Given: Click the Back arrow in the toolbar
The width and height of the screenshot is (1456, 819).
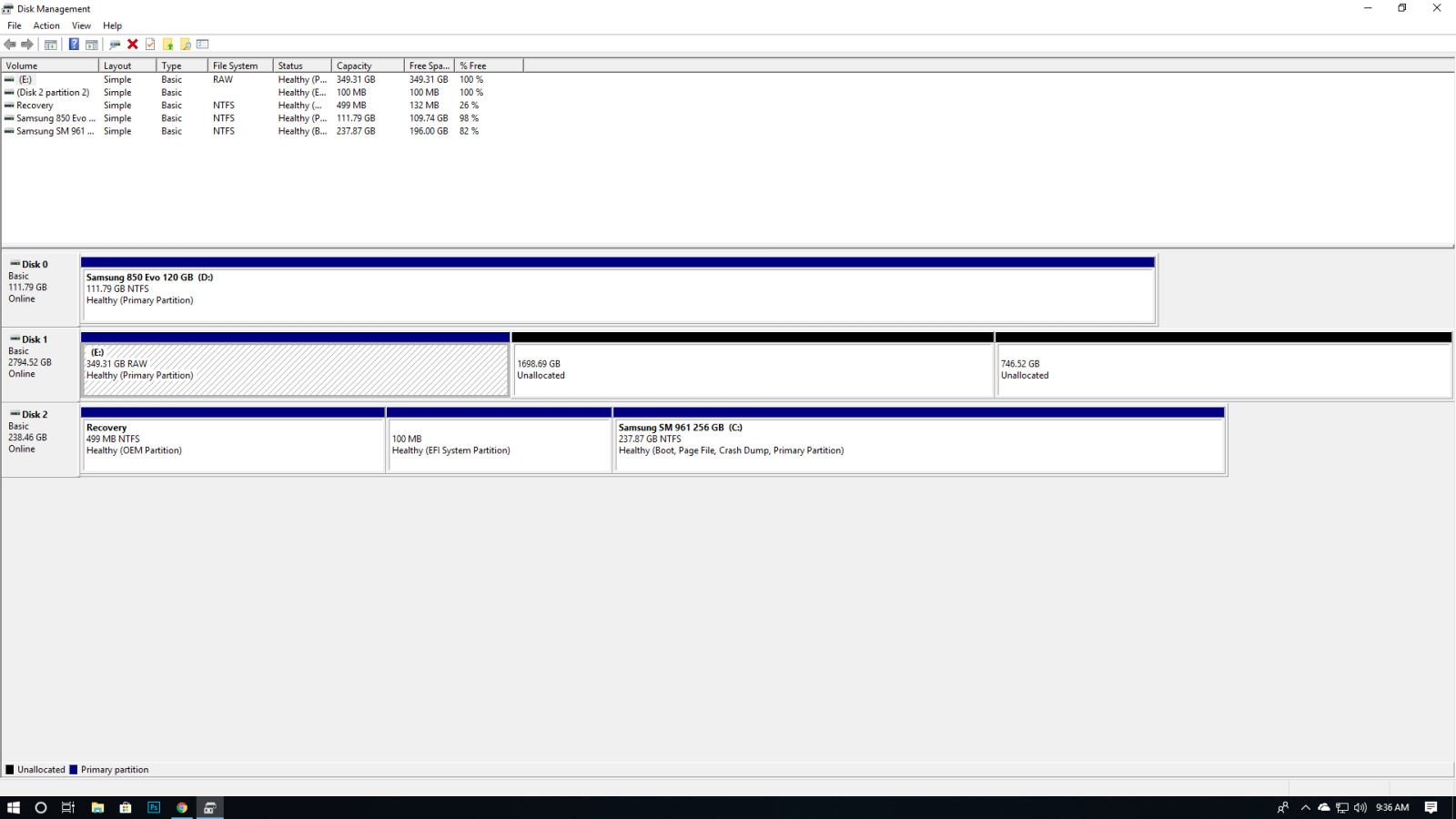Looking at the screenshot, I should tap(10, 44).
